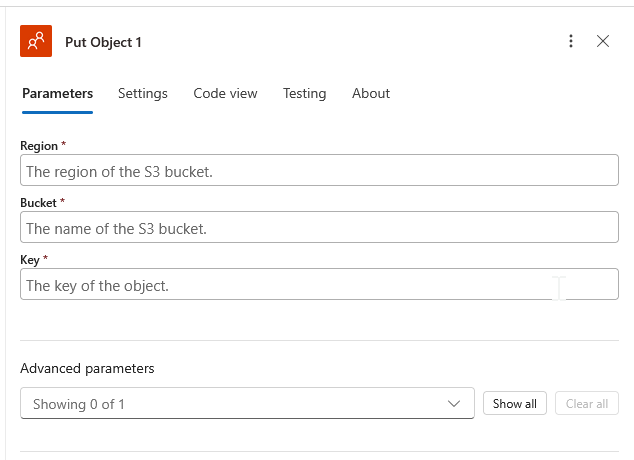Close the Put Object 1 panel
Viewport: 634px width, 460px height.
tap(603, 41)
